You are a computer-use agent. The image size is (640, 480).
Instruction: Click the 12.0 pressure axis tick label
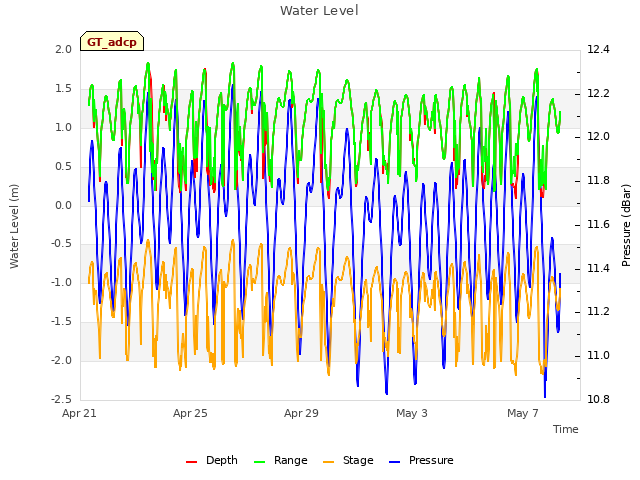click(x=598, y=136)
